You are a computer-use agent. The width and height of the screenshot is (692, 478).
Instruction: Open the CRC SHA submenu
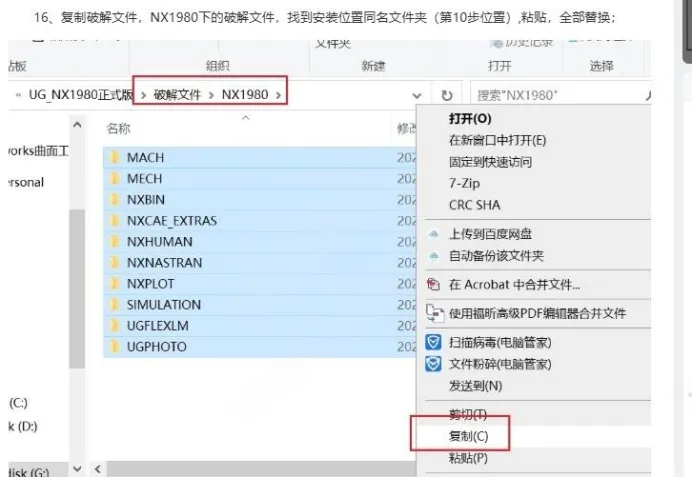(x=474, y=205)
